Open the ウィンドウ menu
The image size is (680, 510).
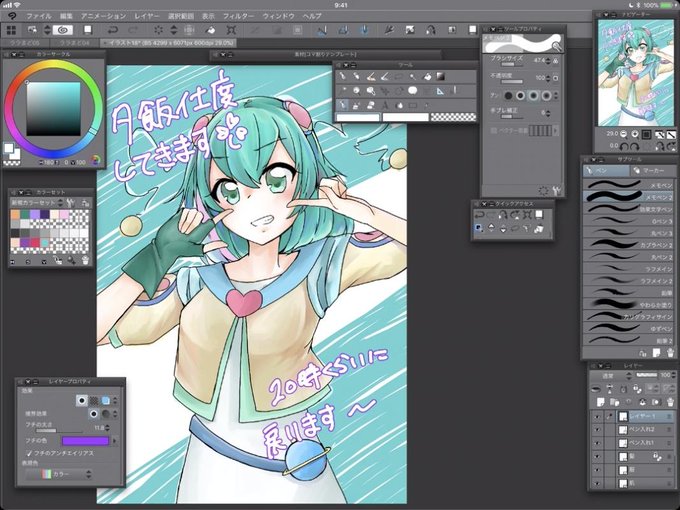(278, 16)
